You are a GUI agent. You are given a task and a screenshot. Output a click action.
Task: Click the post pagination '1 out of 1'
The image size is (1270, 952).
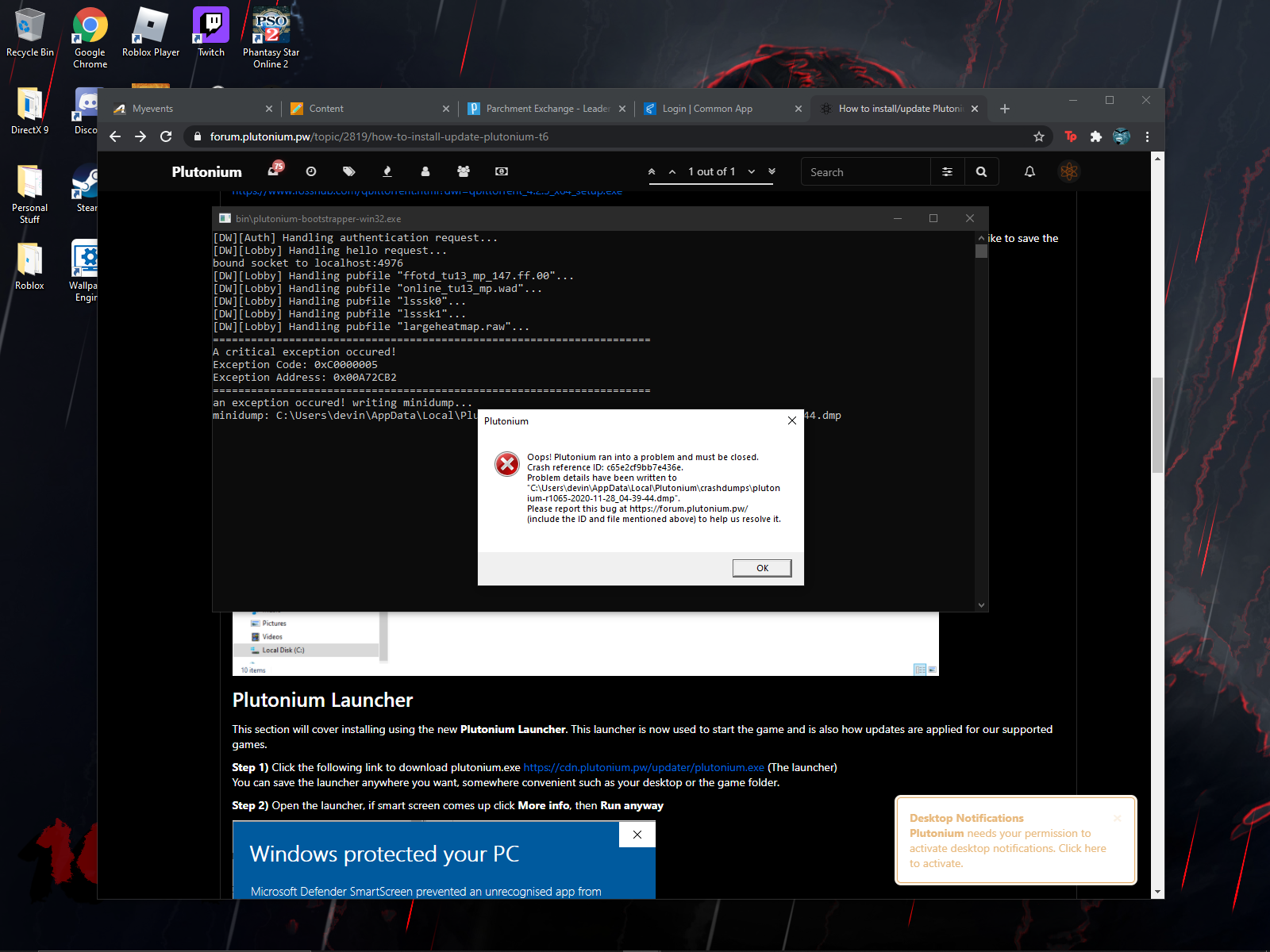pos(712,171)
